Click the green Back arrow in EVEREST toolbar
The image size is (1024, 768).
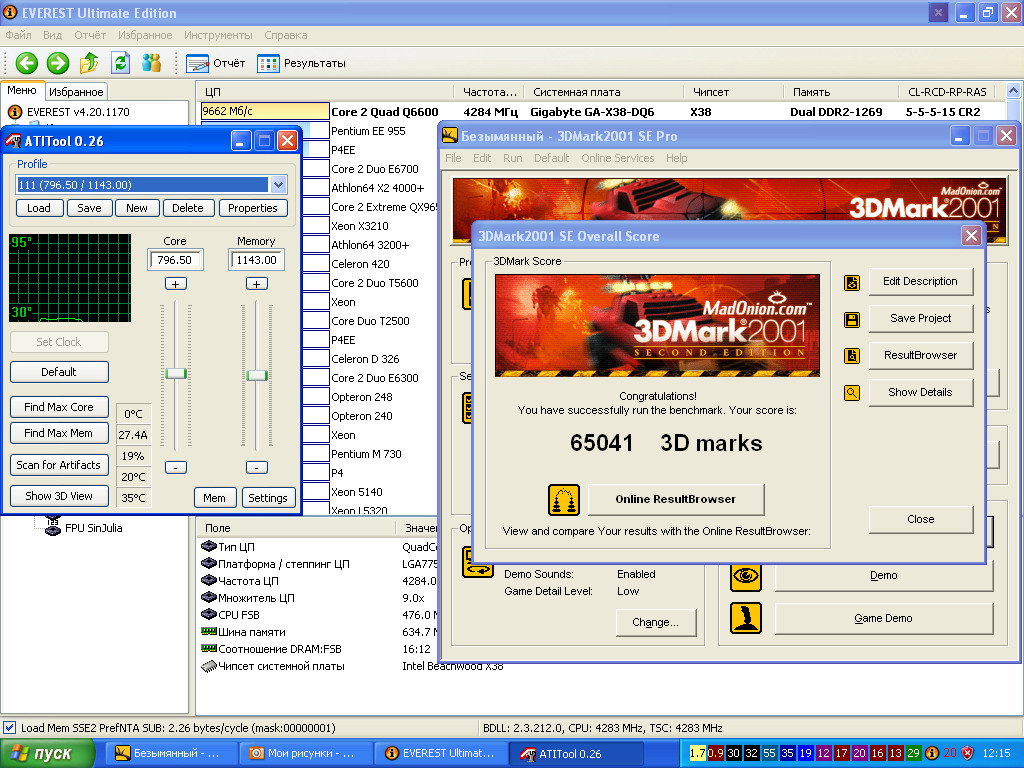(x=27, y=63)
